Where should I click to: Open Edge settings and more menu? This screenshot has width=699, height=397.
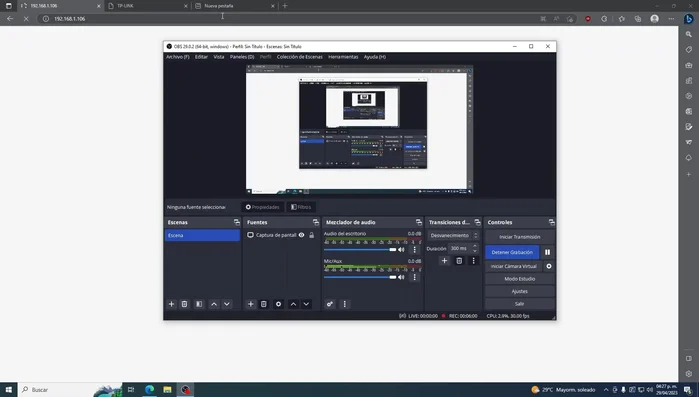[x=671, y=19]
